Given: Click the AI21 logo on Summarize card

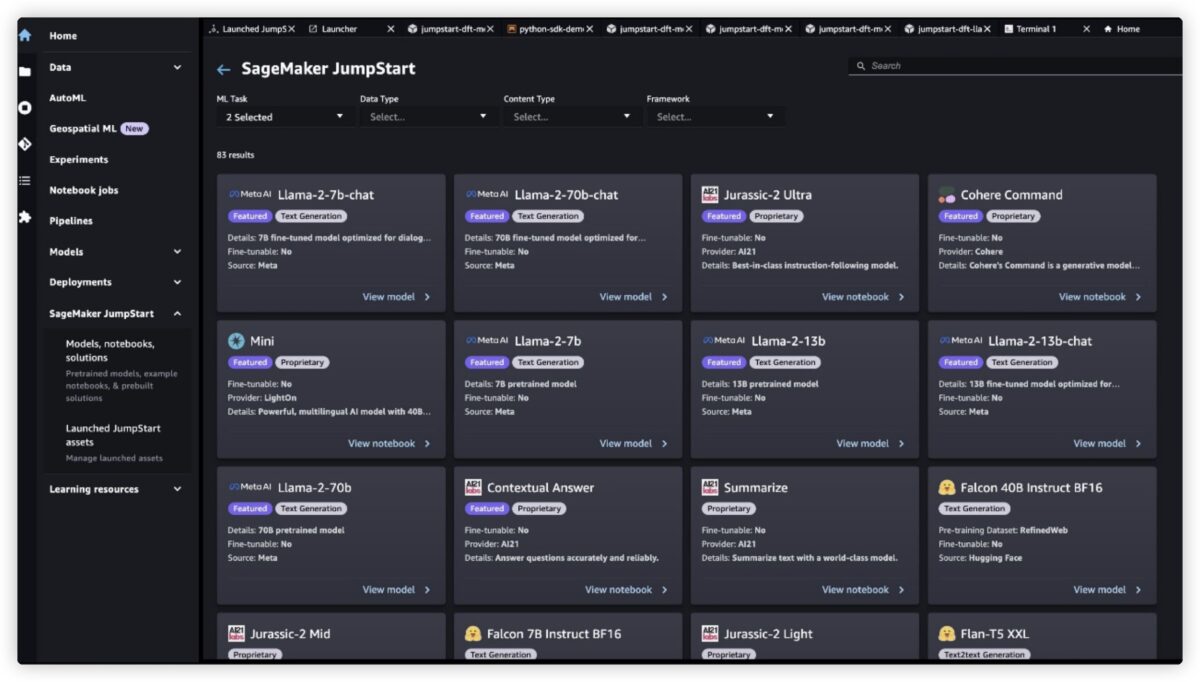Looking at the screenshot, I should [710, 487].
